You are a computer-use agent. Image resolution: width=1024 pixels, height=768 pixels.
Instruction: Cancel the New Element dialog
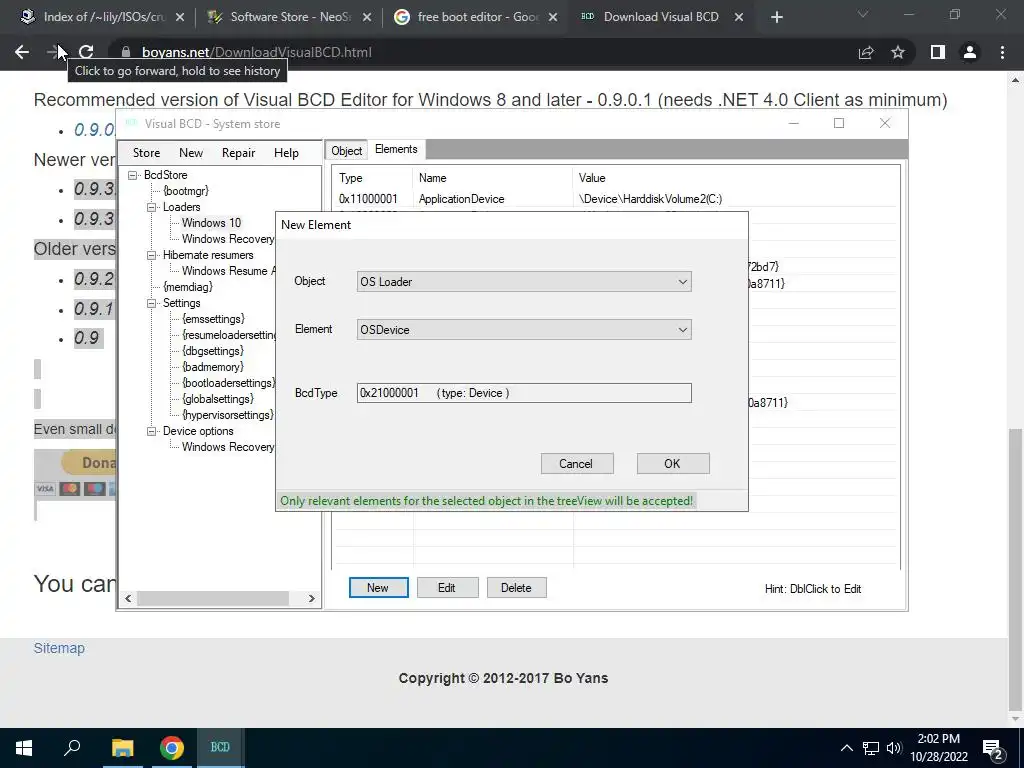click(577, 464)
